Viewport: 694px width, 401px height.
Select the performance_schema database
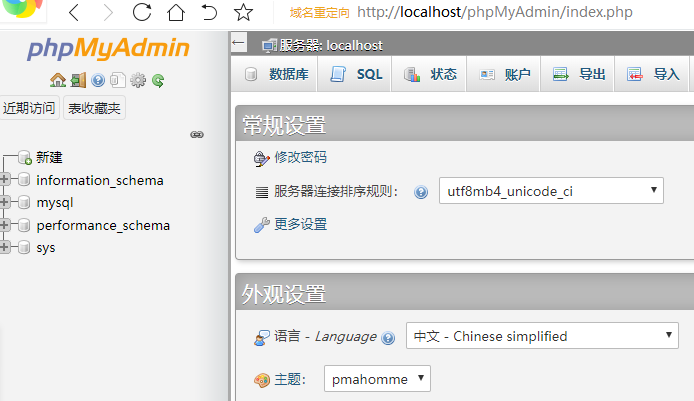103,225
